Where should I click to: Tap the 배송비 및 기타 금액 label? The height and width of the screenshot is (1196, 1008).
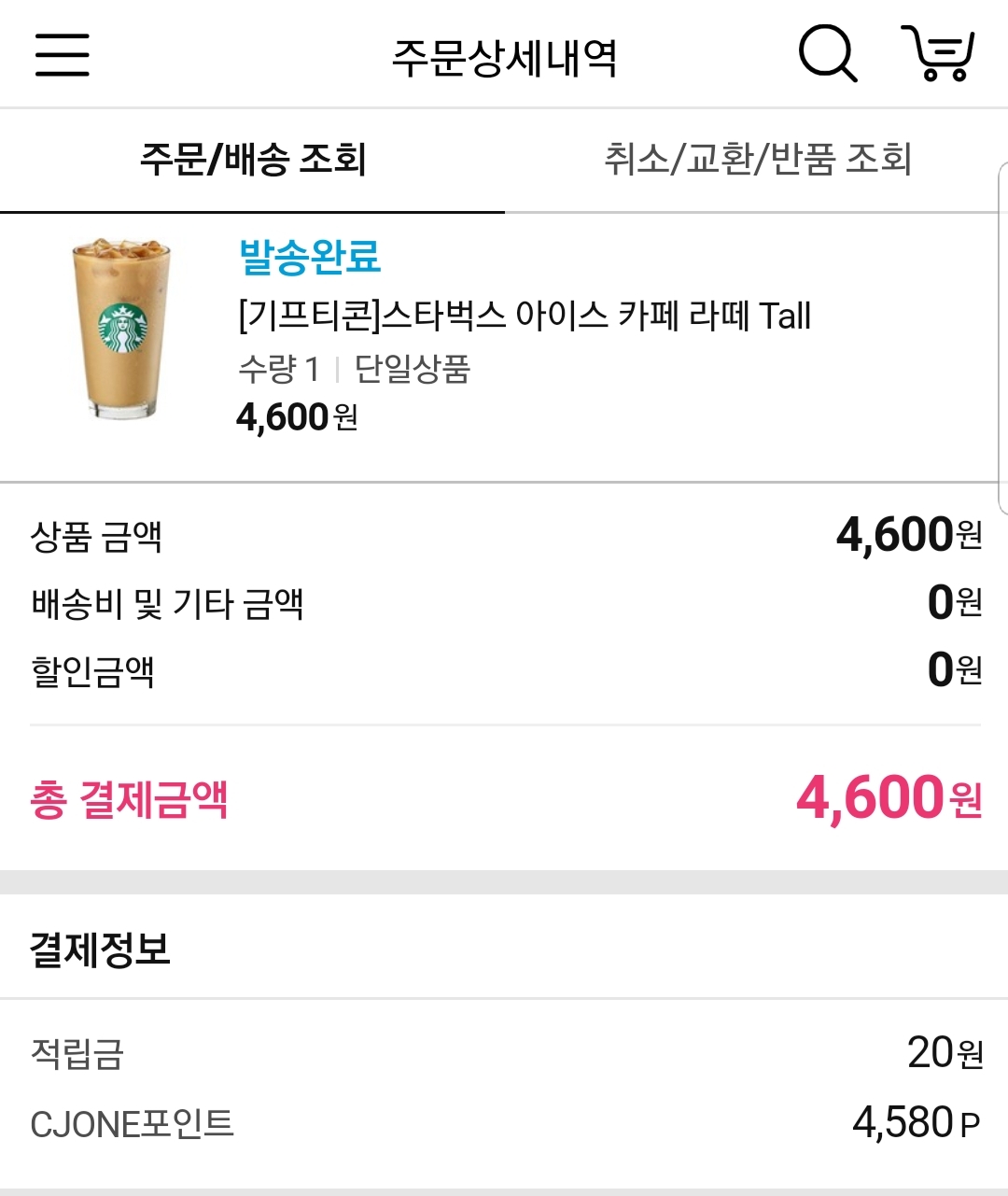click(x=168, y=604)
